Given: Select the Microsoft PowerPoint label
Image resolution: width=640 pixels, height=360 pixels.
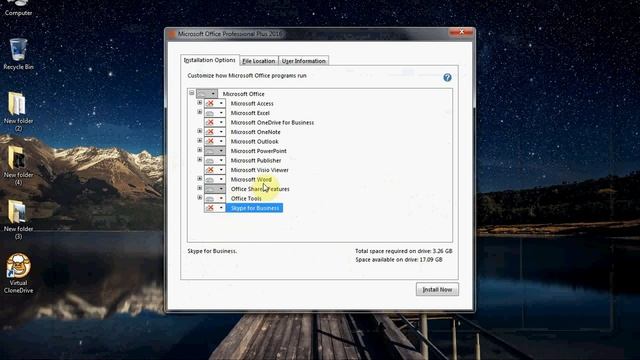Looking at the screenshot, I should coord(258,151).
